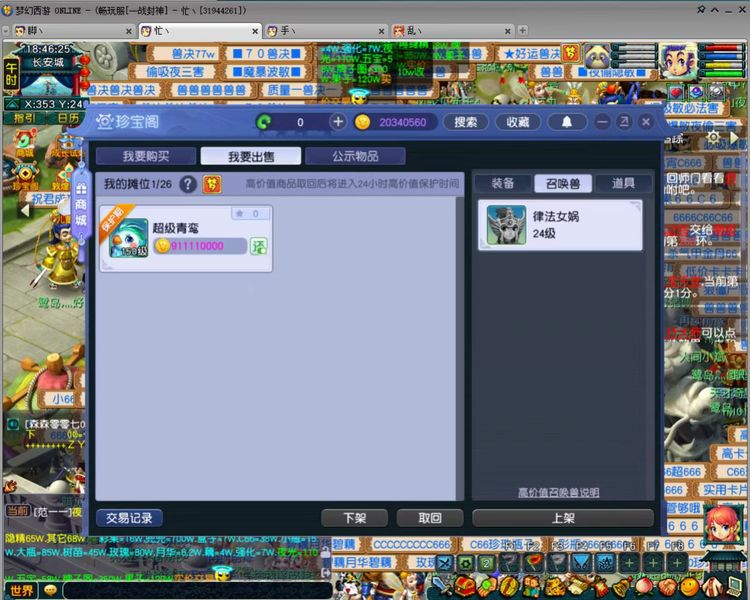This screenshot has height=600, width=750.
Task: Click the sword attack icon in bottom bar
Action: [441, 585]
